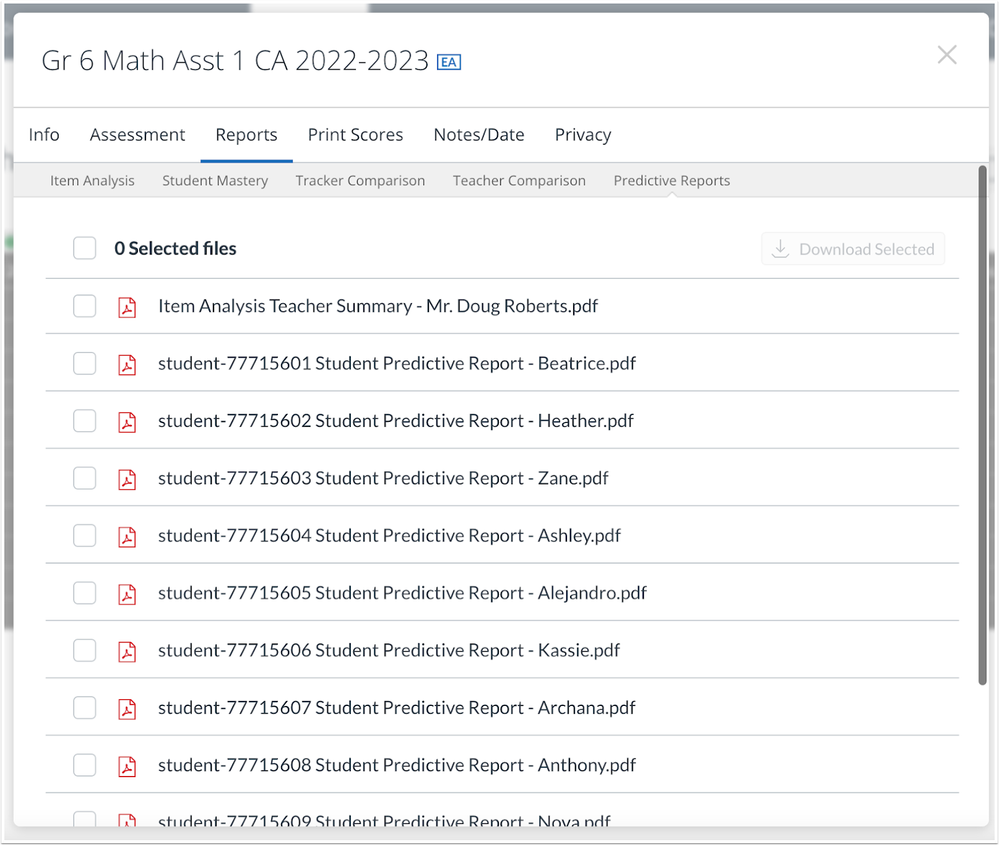The width and height of the screenshot is (999, 845).
Task: Check the Anthony report checkbox
Action: click(85, 765)
